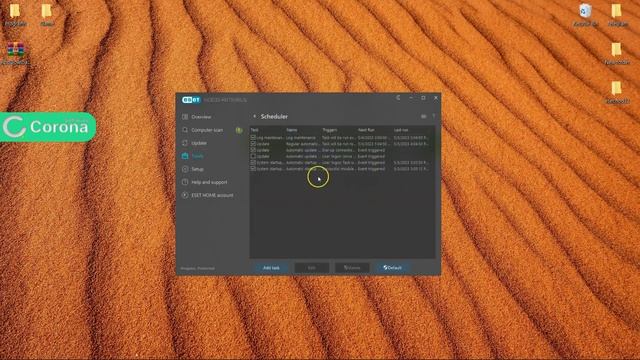Click the Scheduler page title
Image resolution: width=640 pixels, height=360 pixels.
pyautogui.click(x=274, y=116)
